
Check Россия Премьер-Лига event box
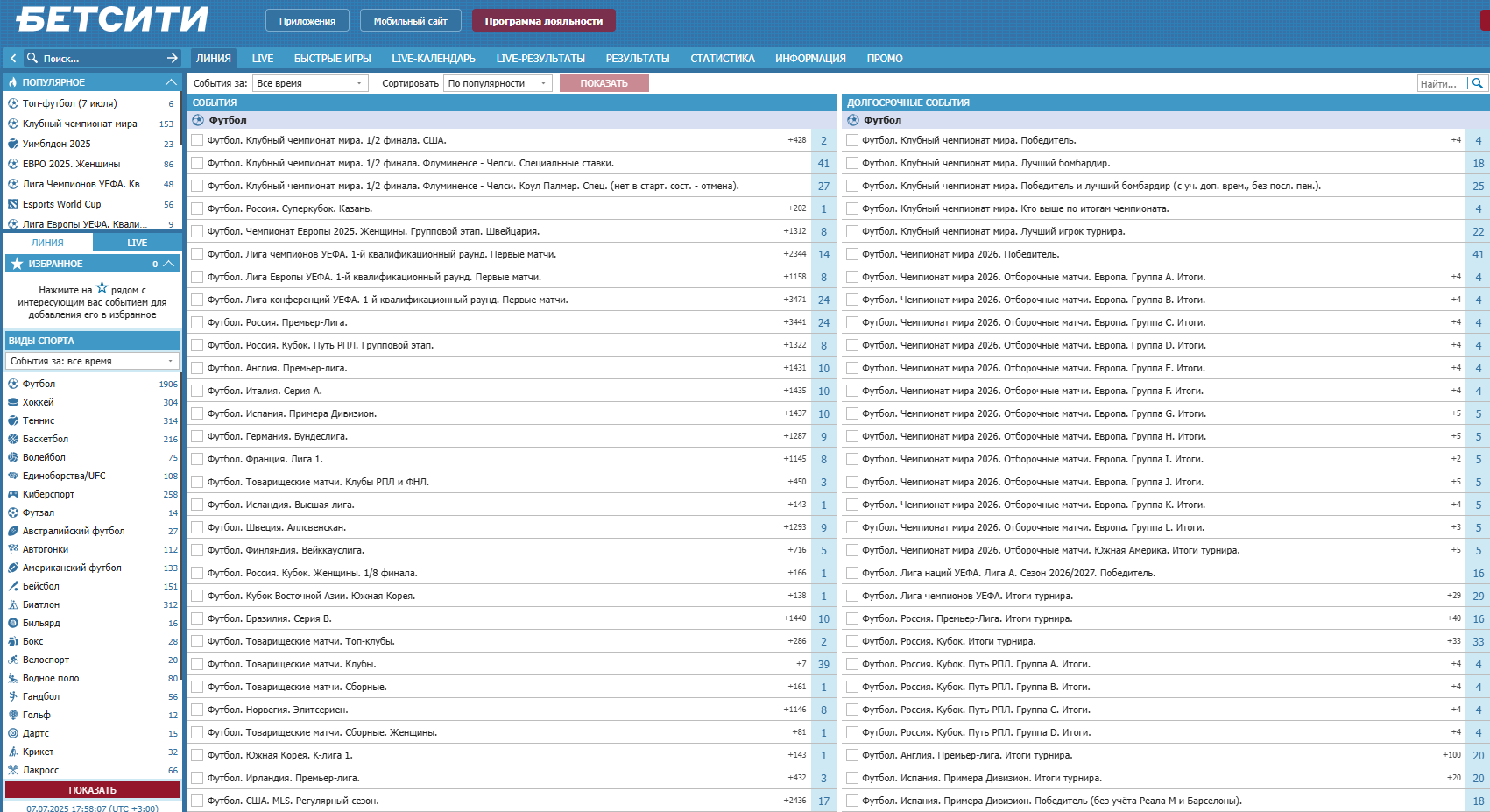197,322
